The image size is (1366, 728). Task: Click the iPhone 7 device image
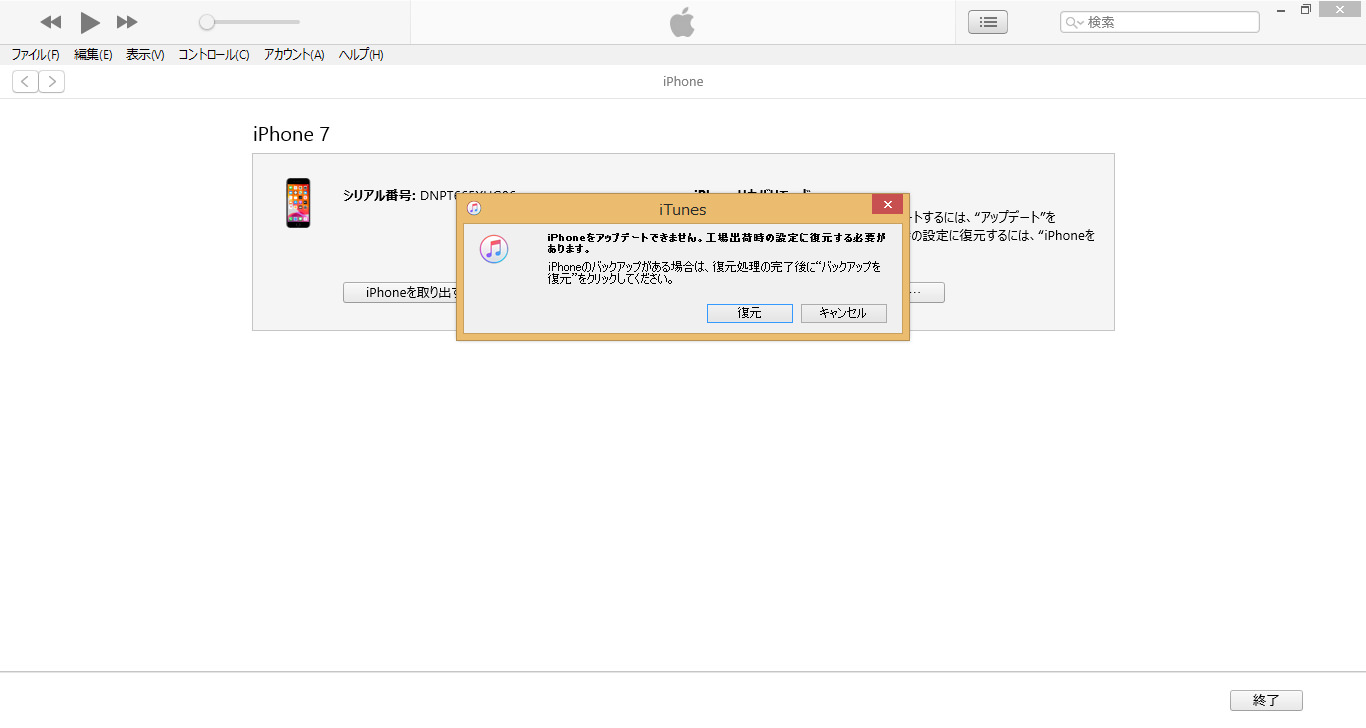tap(298, 203)
